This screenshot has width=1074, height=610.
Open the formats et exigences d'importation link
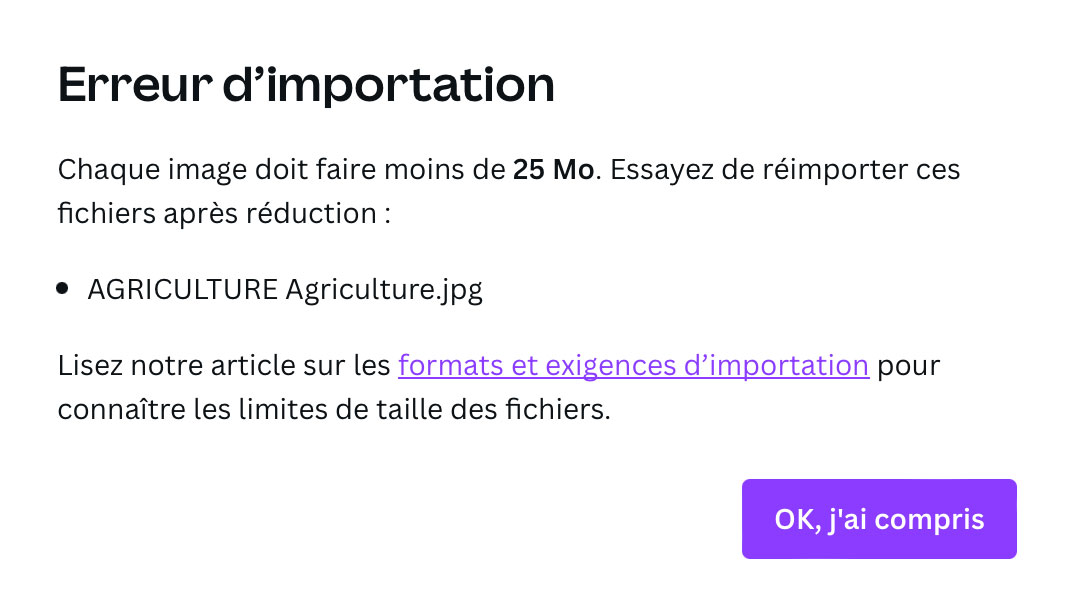pos(632,366)
